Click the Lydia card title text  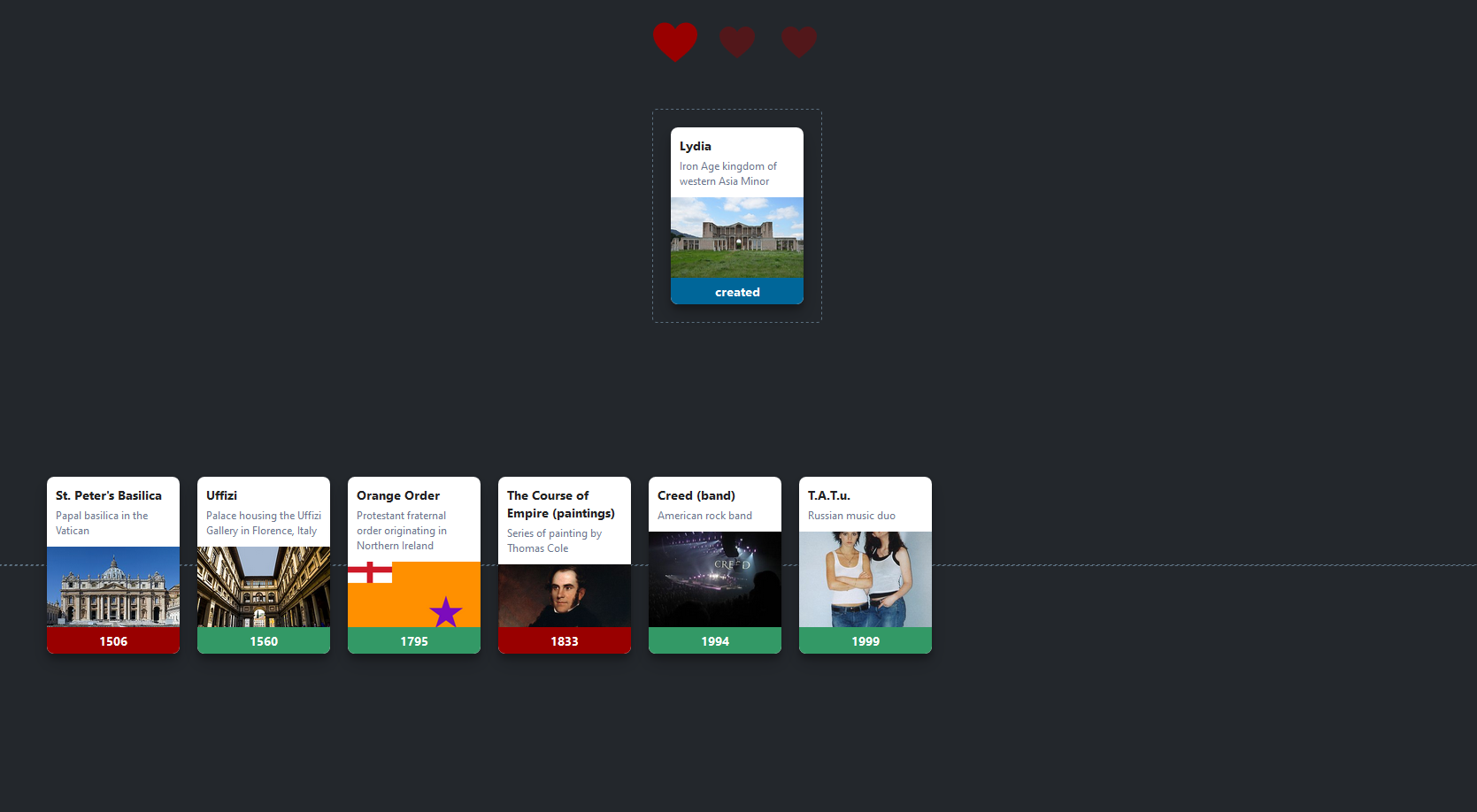tap(696, 146)
